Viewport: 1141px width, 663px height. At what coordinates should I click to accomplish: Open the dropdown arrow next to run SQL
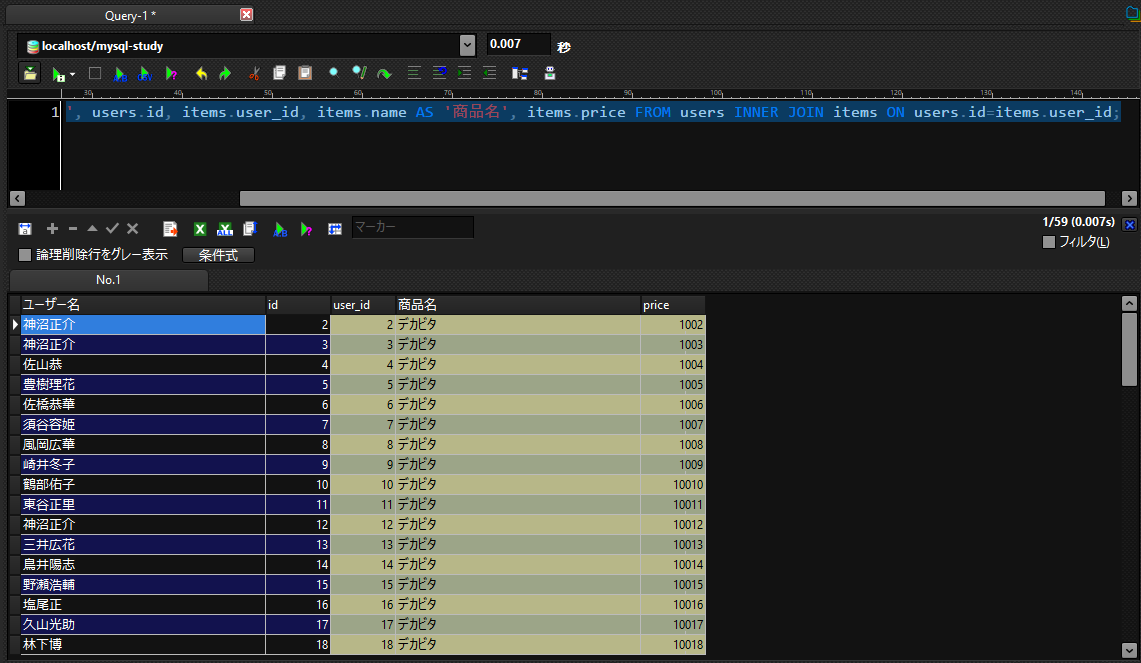[x=72, y=74]
